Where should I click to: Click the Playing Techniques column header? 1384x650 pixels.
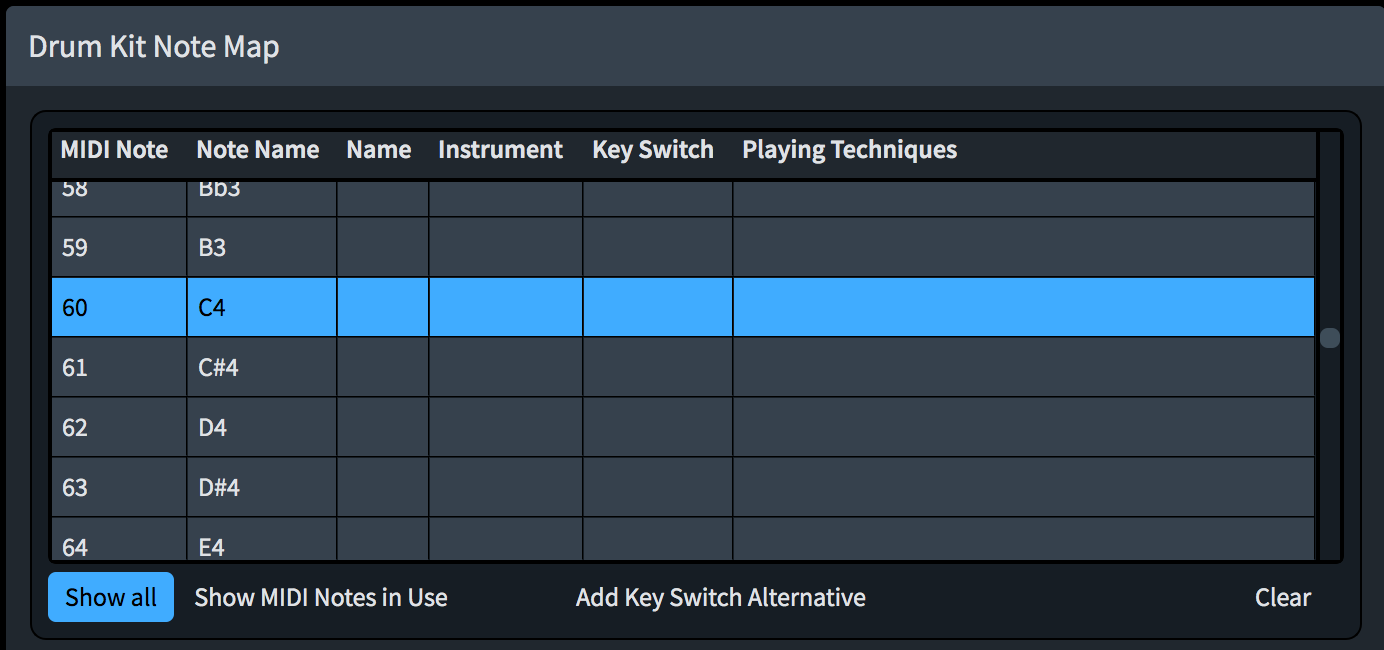pyautogui.click(x=849, y=150)
